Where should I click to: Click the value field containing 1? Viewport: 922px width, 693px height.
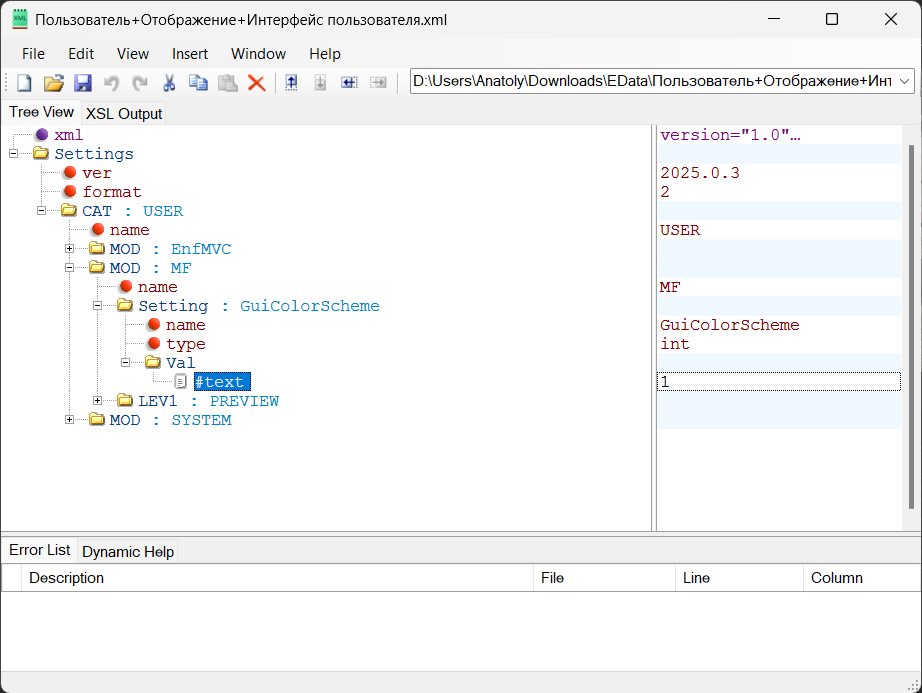tap(779, 381)
